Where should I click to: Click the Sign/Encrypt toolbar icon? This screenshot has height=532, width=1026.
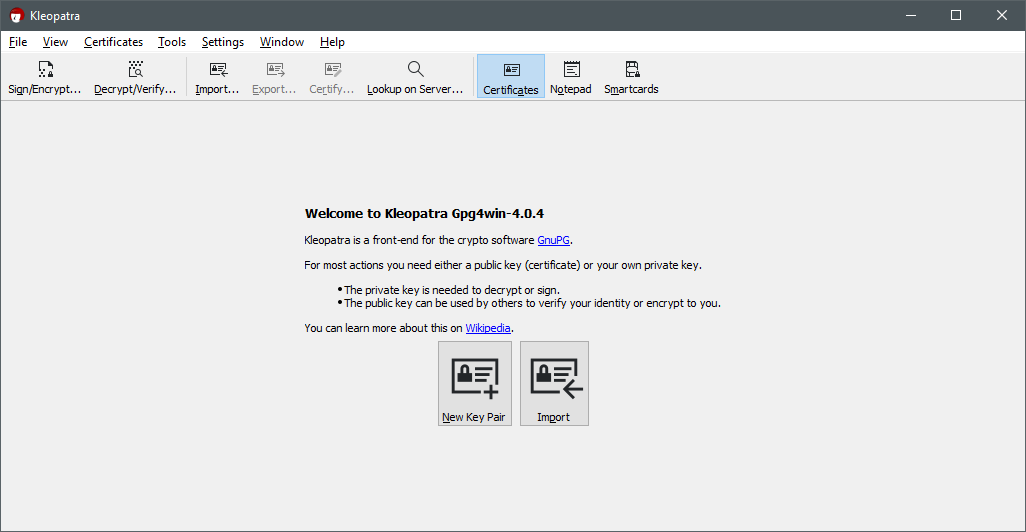pyautogui.click(x=45, y=76)
